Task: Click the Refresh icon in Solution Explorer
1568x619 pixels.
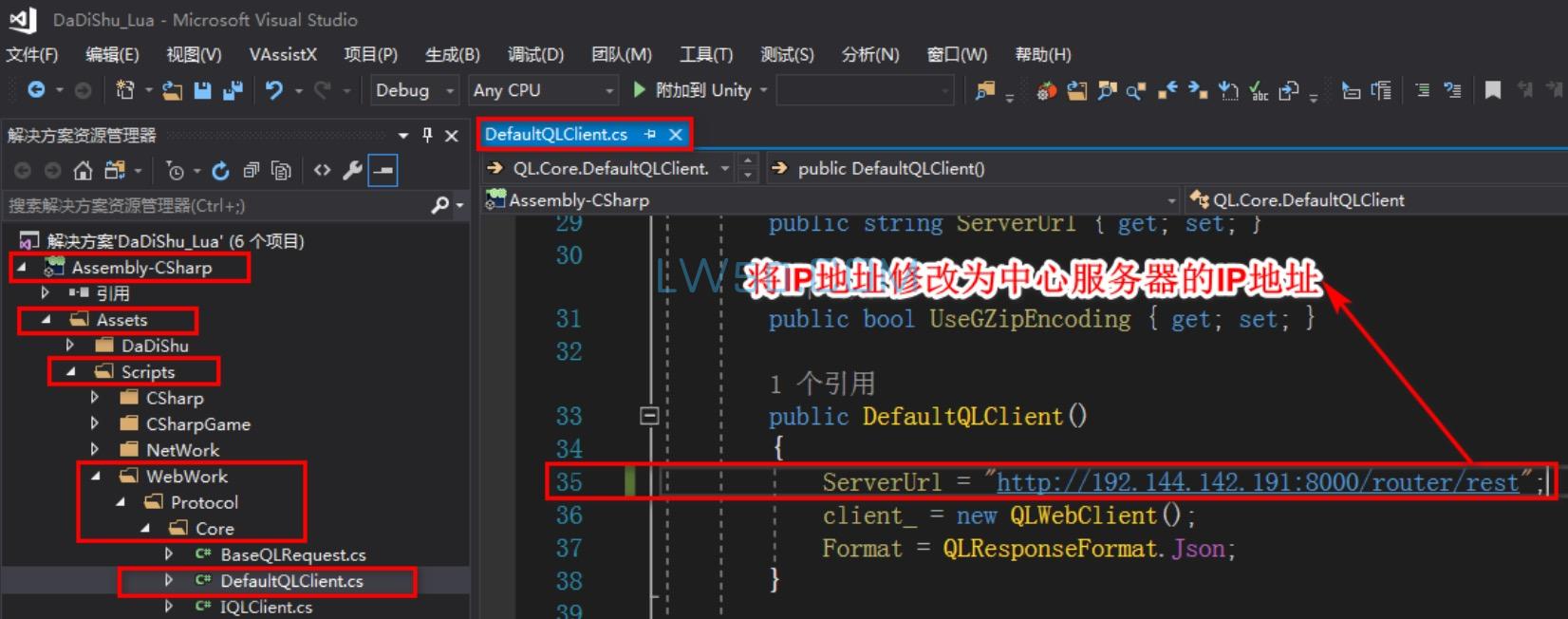Action: 220,171
